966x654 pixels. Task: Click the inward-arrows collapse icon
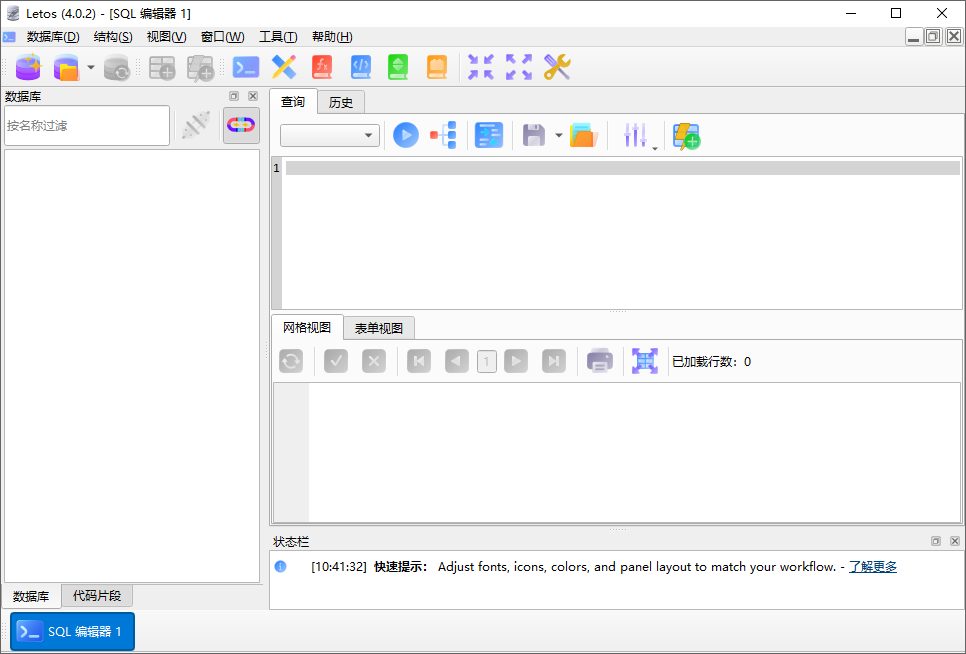pos(481,67)
